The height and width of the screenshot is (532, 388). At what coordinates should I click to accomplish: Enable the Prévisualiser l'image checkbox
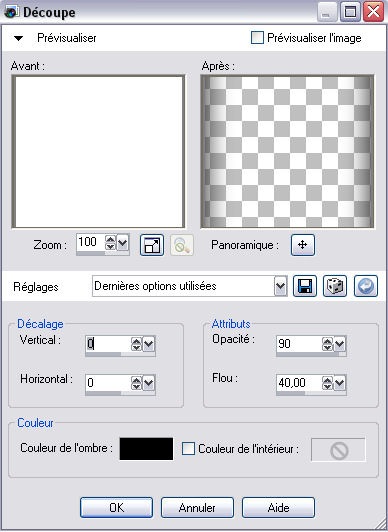tap(257, 38)
